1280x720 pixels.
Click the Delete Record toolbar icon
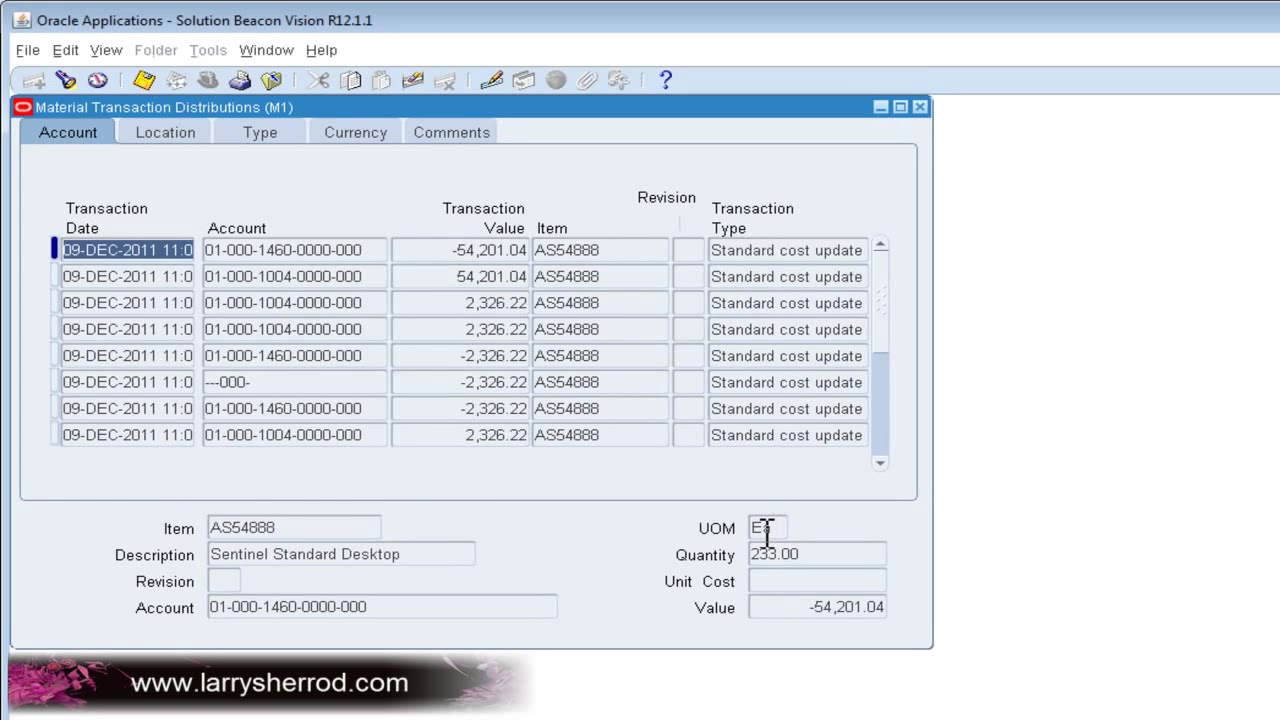click(x=445, y=81)
